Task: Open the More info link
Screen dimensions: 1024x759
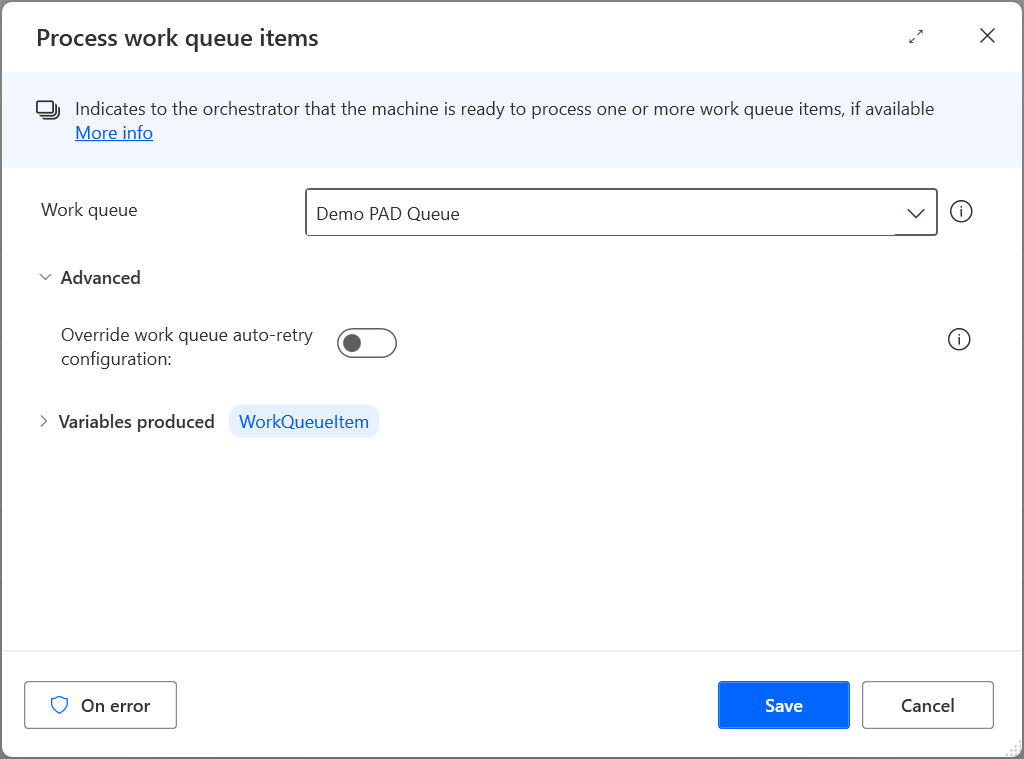Action: (113, 132)
